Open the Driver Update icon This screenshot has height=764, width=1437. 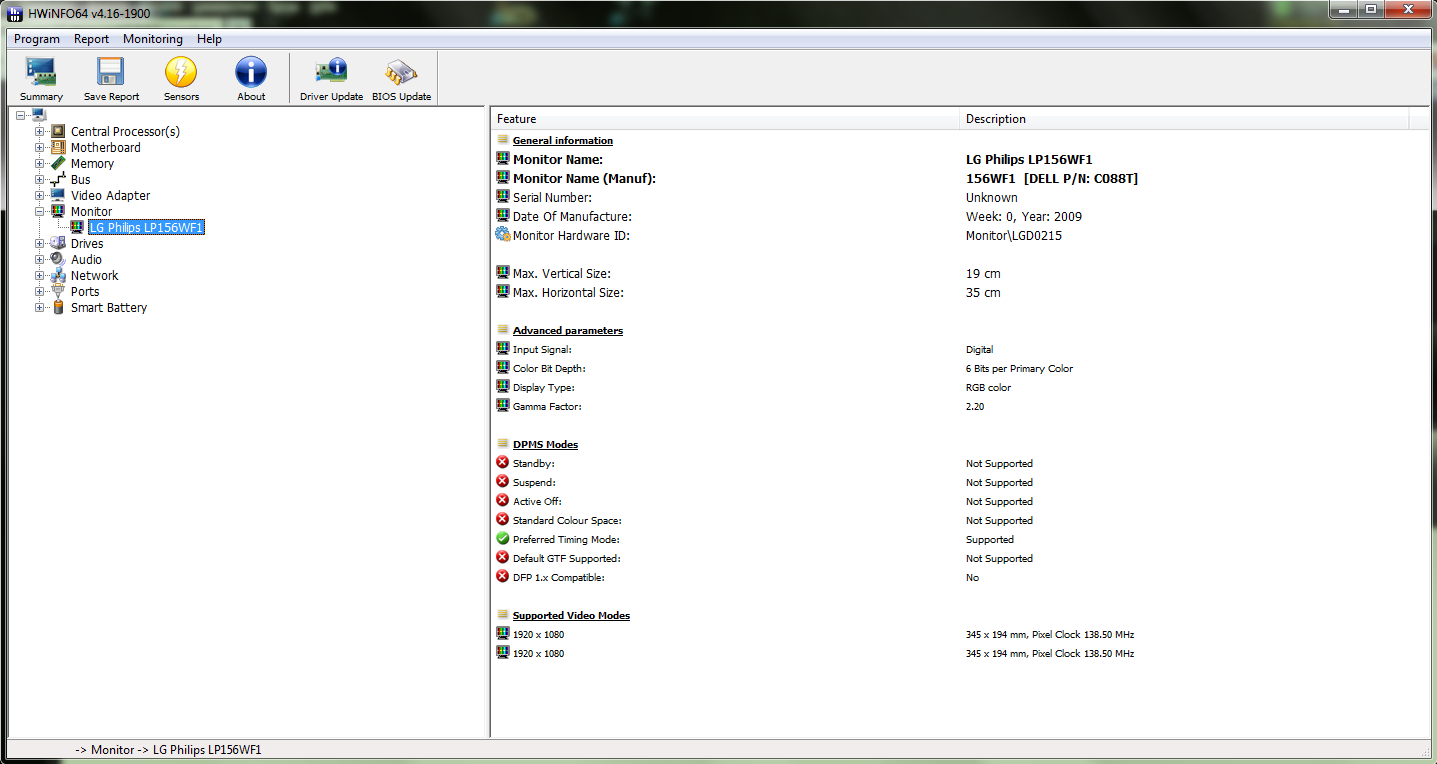pyautogui.click(x=331, y=72)
